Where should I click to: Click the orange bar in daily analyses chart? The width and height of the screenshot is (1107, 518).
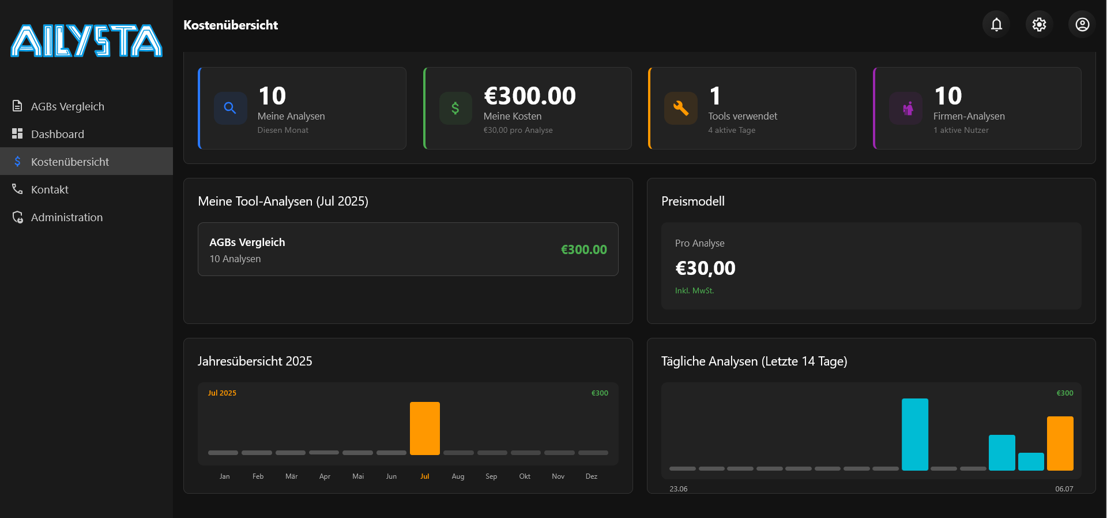click(x=1059, y=443)
